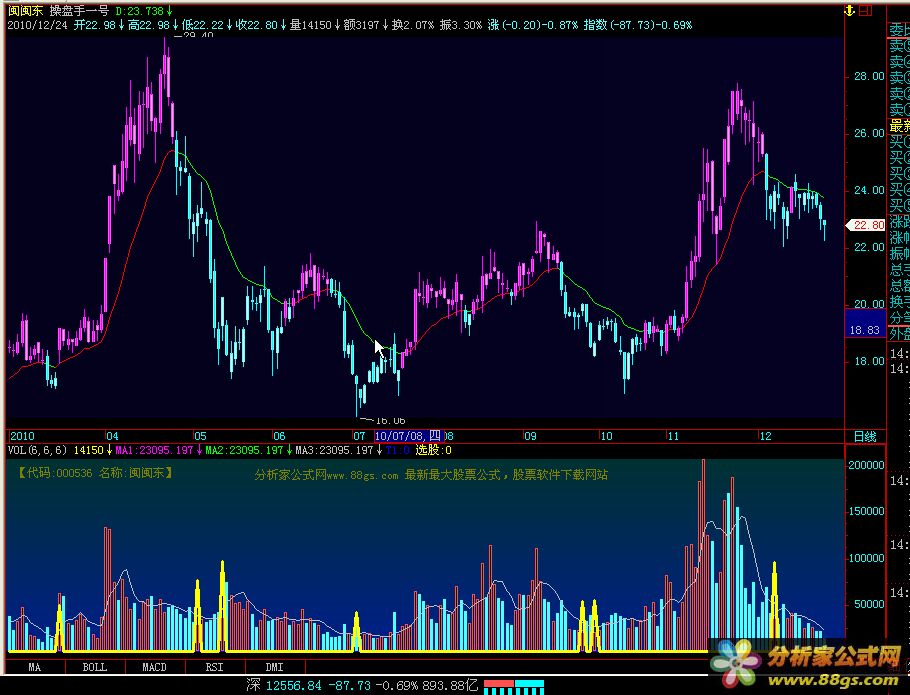The height and width of the screenshot is (695, 910).
Task: Open the MACD indicator tab
Action: coord(154,667)
